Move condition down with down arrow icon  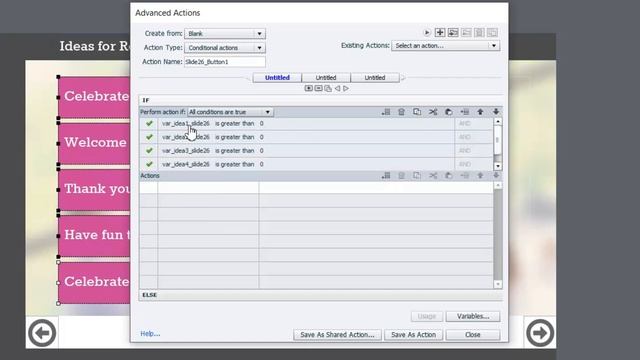point(496,112)
